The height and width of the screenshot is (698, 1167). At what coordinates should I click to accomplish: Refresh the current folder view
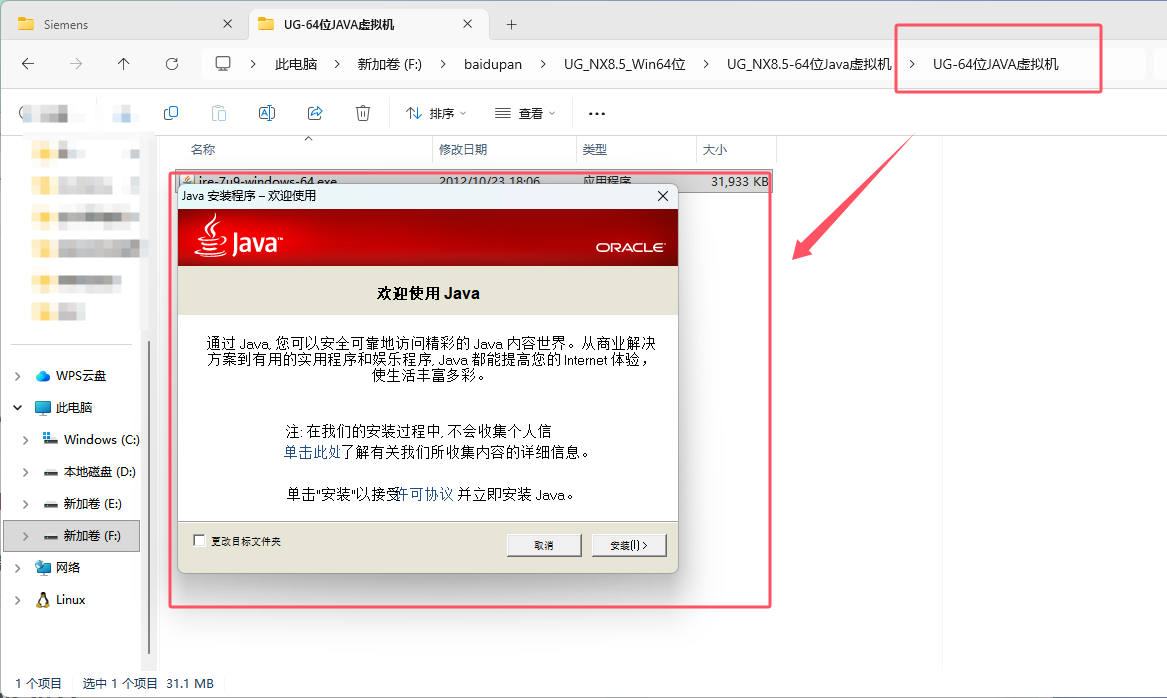[x=172, y=64]
